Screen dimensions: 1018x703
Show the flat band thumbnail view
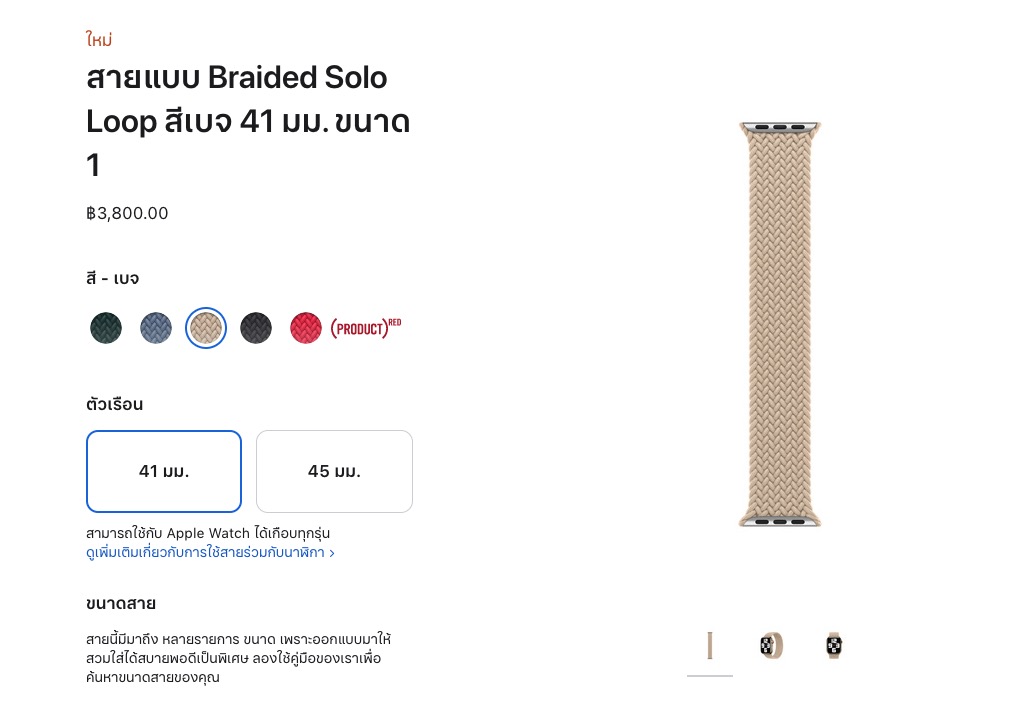coord(710,646)
